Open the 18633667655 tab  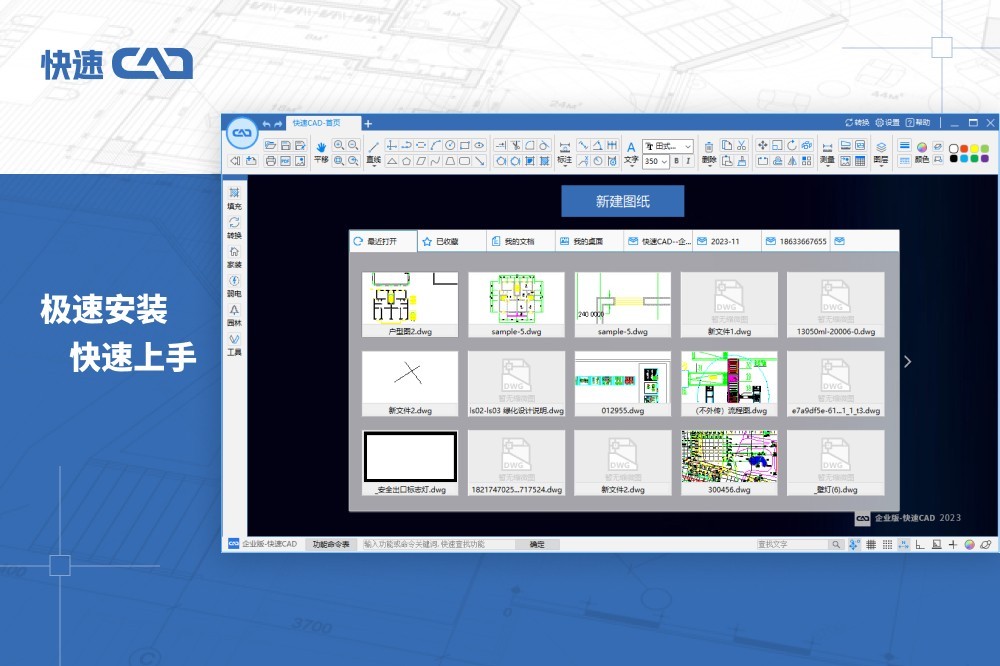[795, 241]
